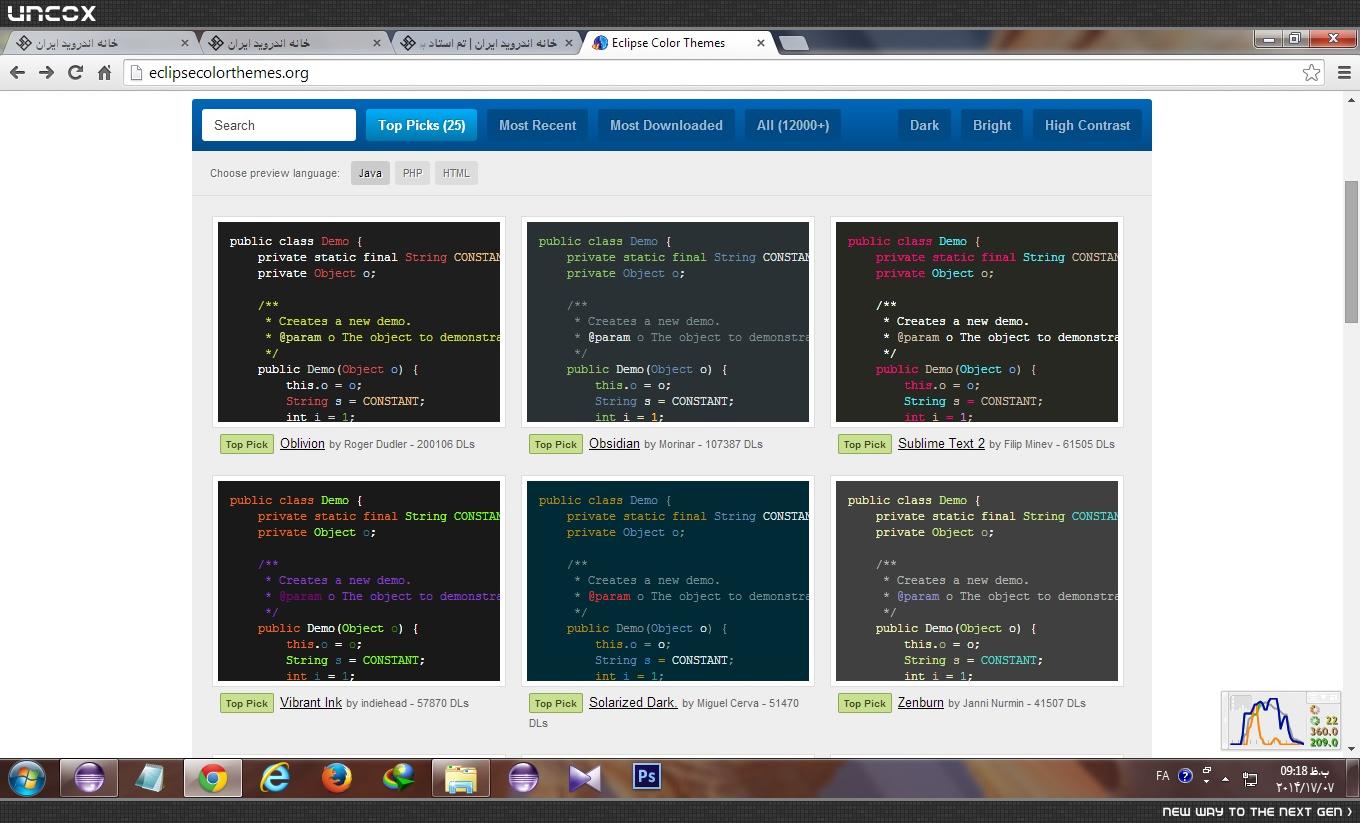Launch Firefox from the taskbar
Screen dimensions: 1360x823
336,777
